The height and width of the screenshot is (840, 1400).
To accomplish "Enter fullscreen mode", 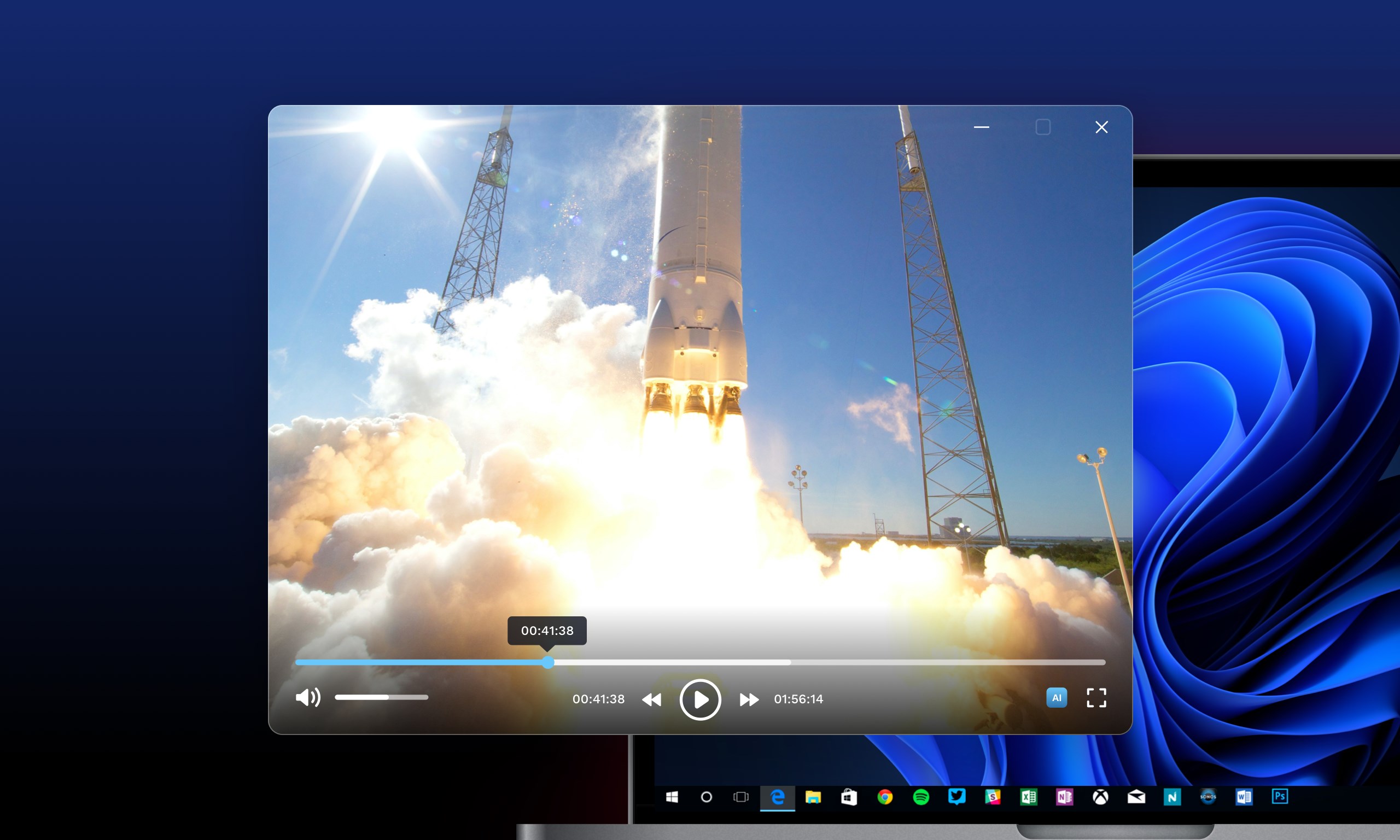I will coord(1096,698).
